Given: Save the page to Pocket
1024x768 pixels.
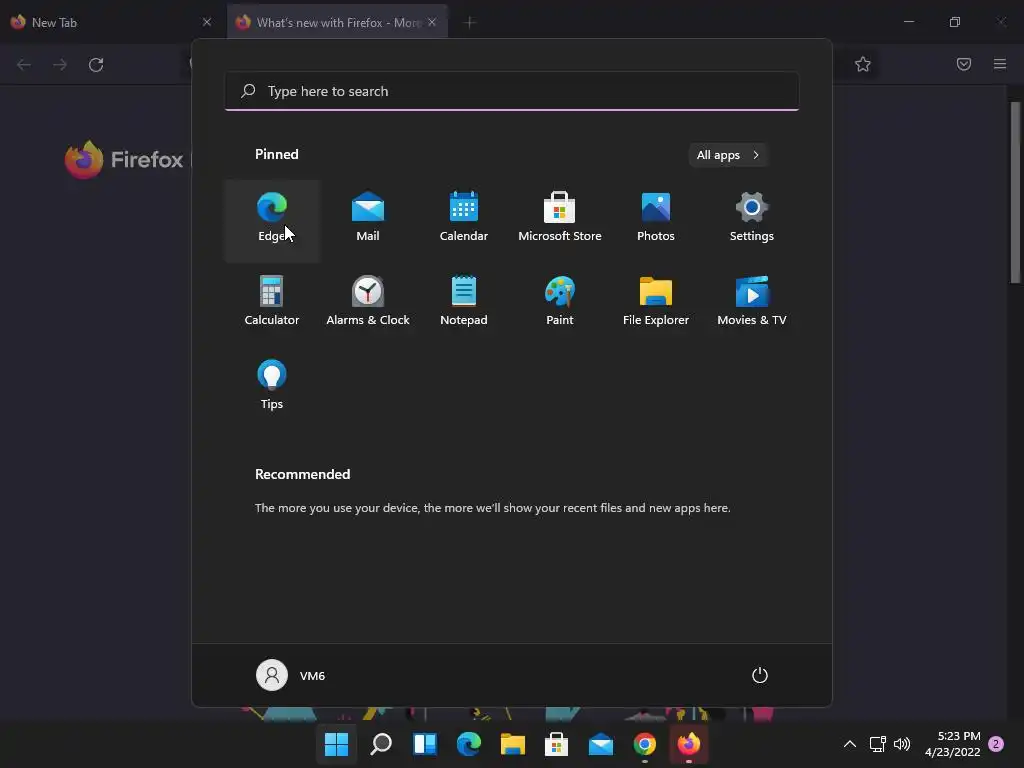Looking at the screenshot, I should pos(964,64).
